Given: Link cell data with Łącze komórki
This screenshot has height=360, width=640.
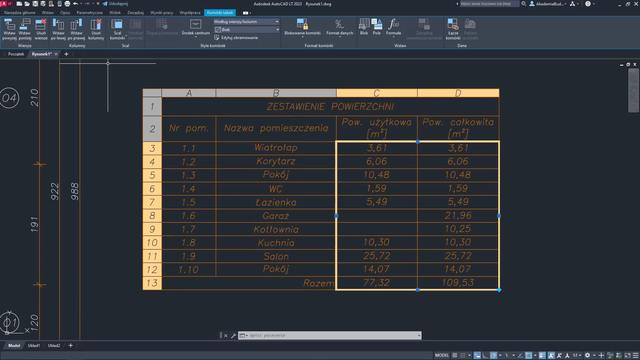Looking at the screenshot, I should tap(453, 29).
